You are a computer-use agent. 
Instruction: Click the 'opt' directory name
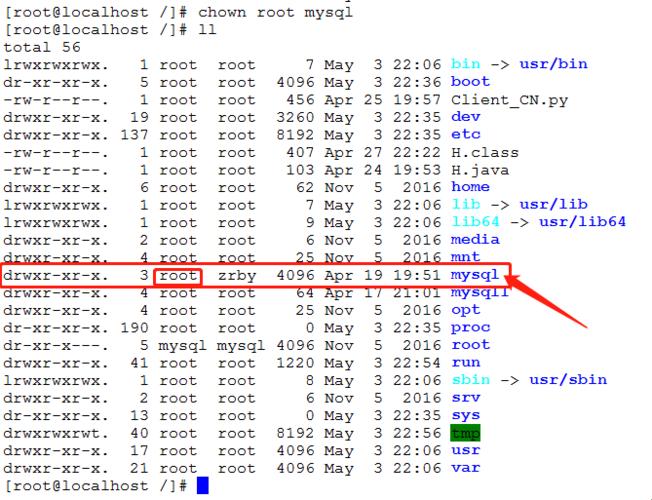466,310
